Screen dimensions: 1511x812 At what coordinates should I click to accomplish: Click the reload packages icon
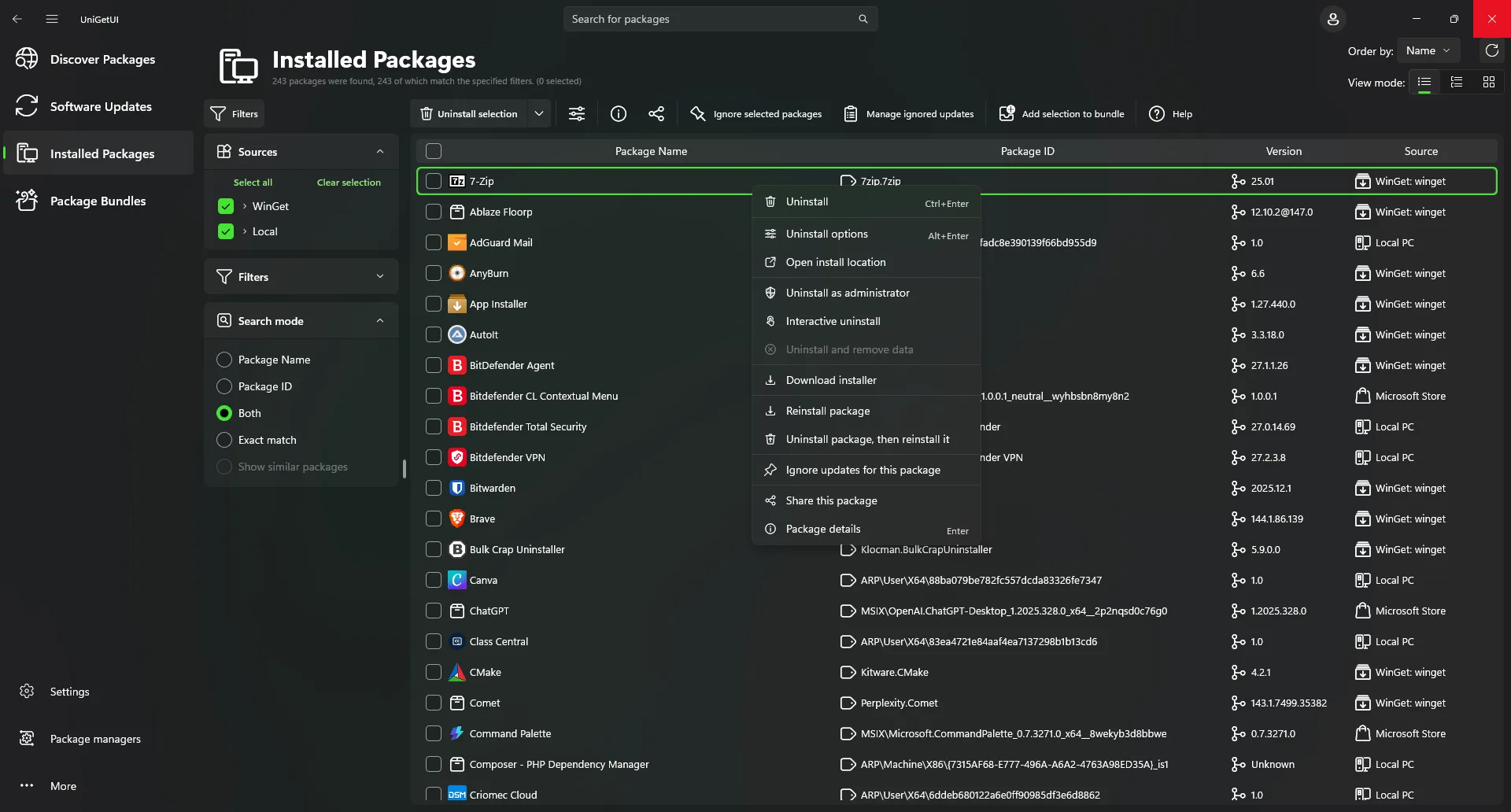click(1491, 51)
